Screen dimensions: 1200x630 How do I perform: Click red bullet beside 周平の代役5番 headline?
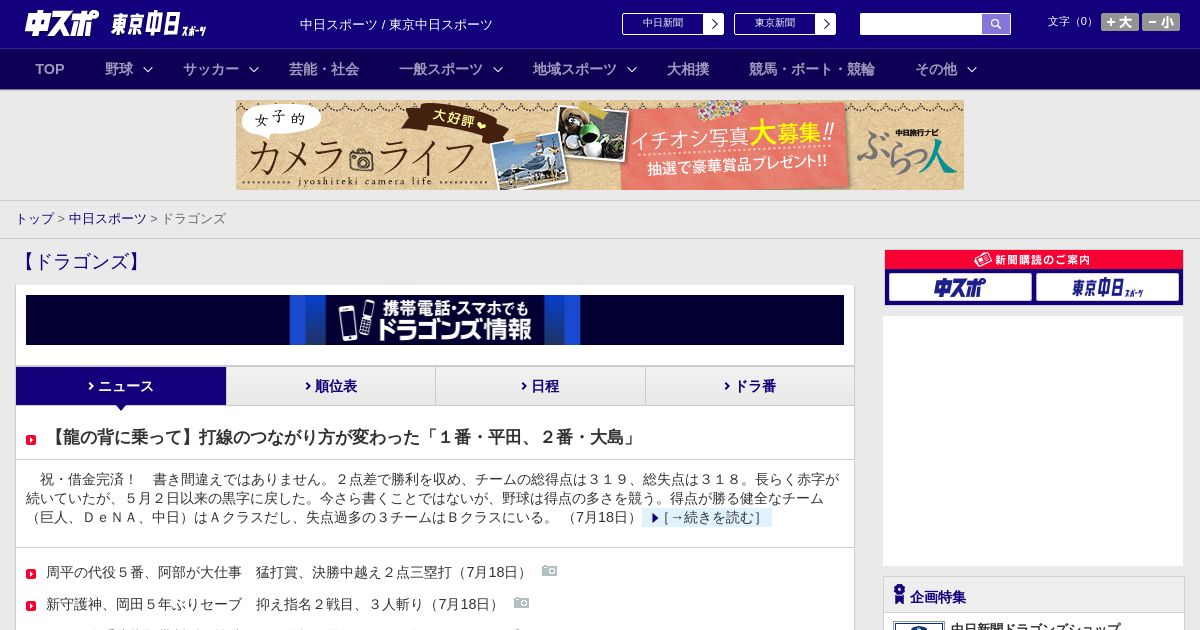(x=31, y=574)
